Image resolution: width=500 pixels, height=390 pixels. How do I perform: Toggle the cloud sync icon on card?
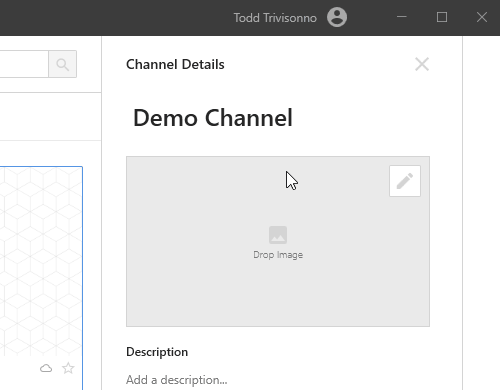(46, 368)
